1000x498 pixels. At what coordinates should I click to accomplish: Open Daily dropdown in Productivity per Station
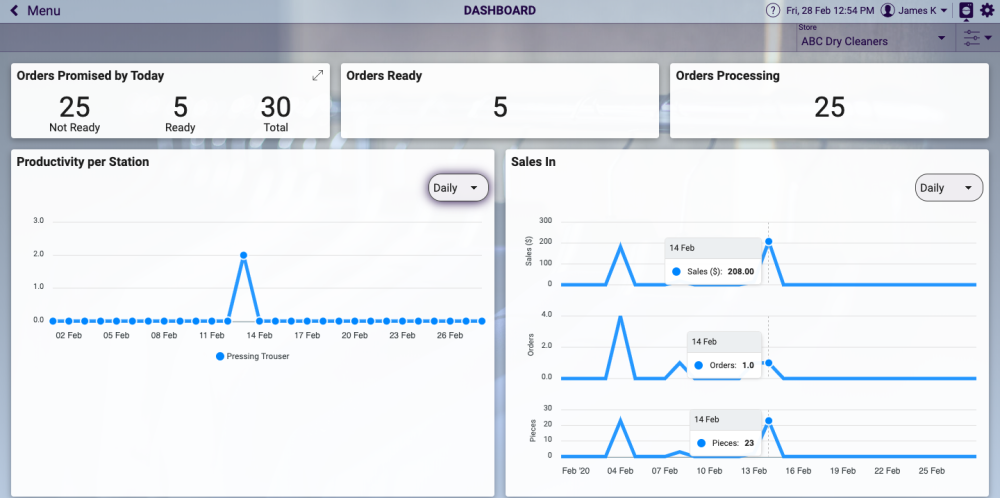point(458,188)
